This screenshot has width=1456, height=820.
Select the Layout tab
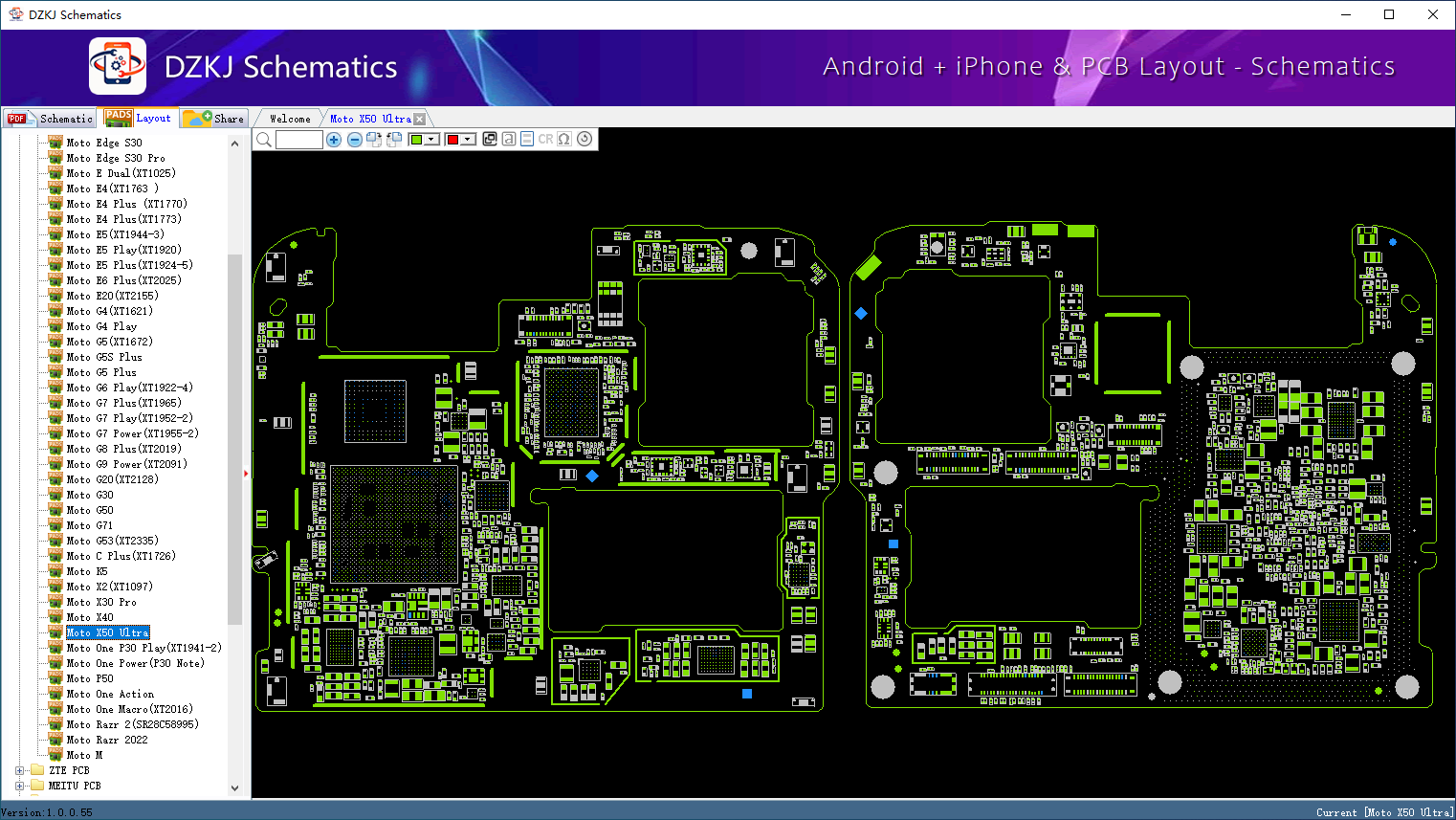click(139, 118)
